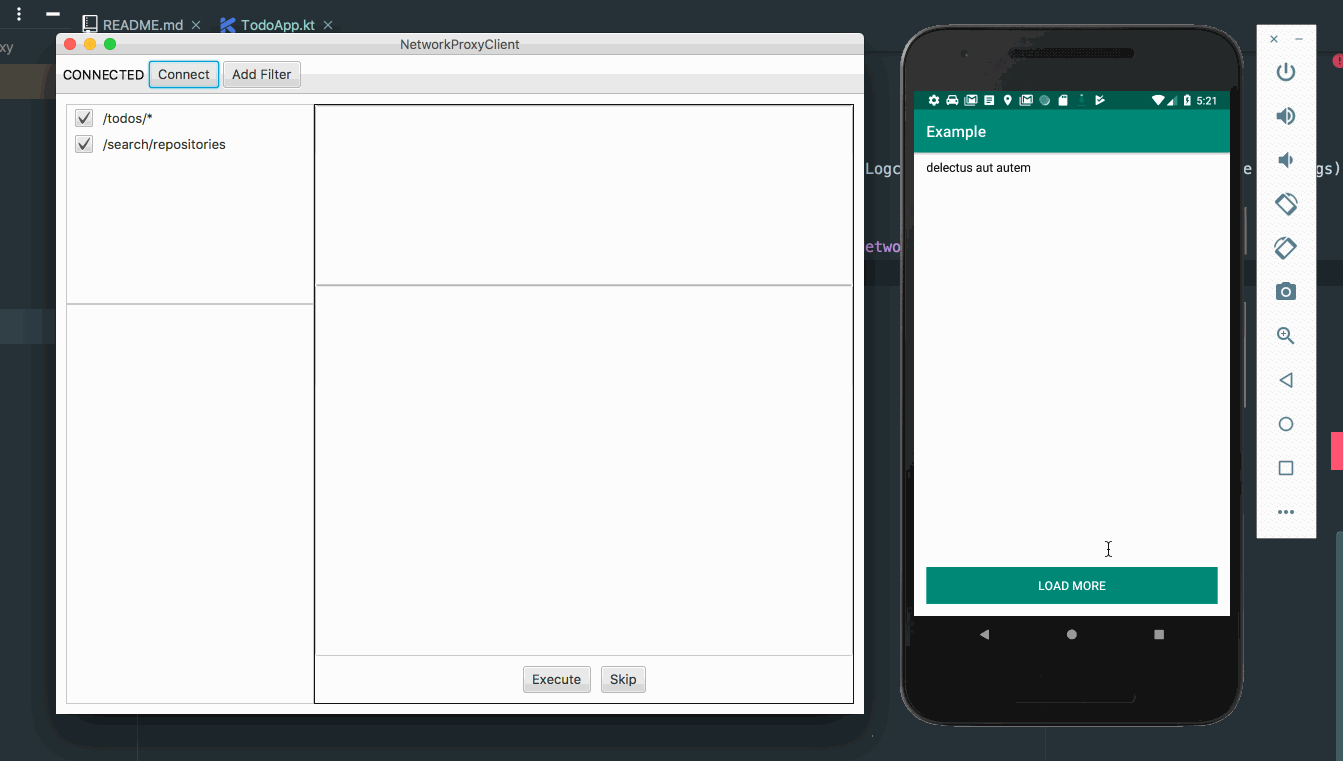The image size is (1343, 761).
Task: Click 5:21 clock in phone status bar
Action: point(1207,100)
